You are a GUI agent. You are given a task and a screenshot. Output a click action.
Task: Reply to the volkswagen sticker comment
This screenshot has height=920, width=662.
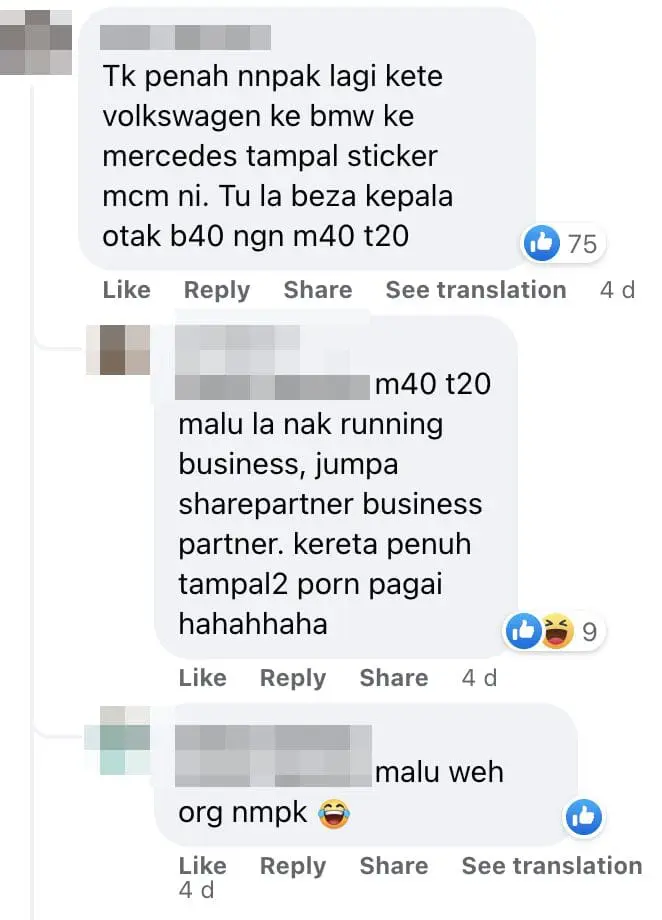[217, 290]
